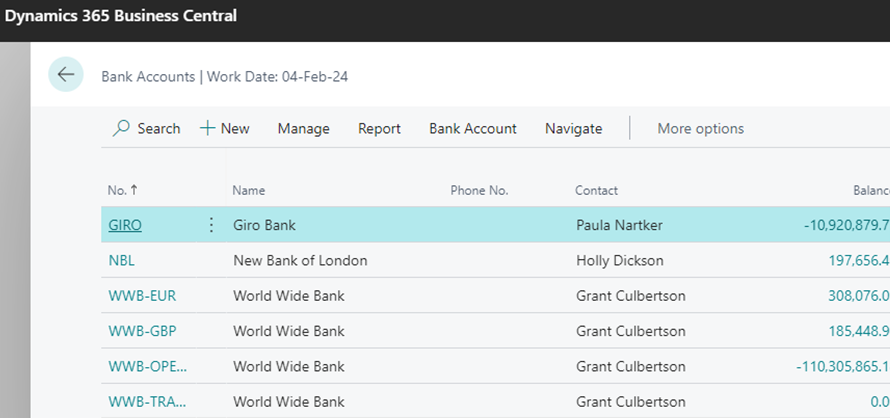Open the Report menu
The height and width of the screenshot is (418, 891).
click(x=379, y=129)
